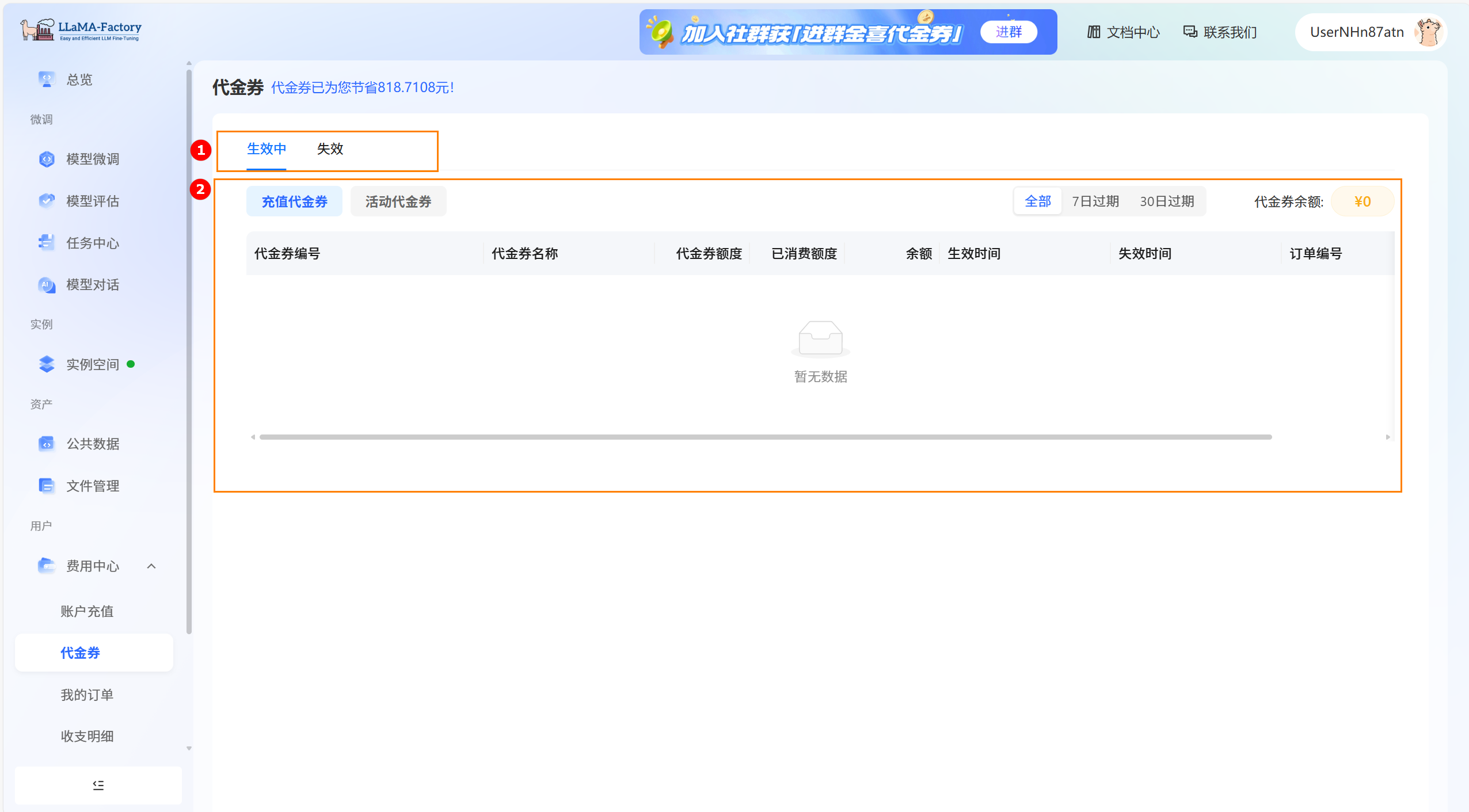Select the 全部 expiry filter
1469x812 pixels.
click(x=1038, y=201)
